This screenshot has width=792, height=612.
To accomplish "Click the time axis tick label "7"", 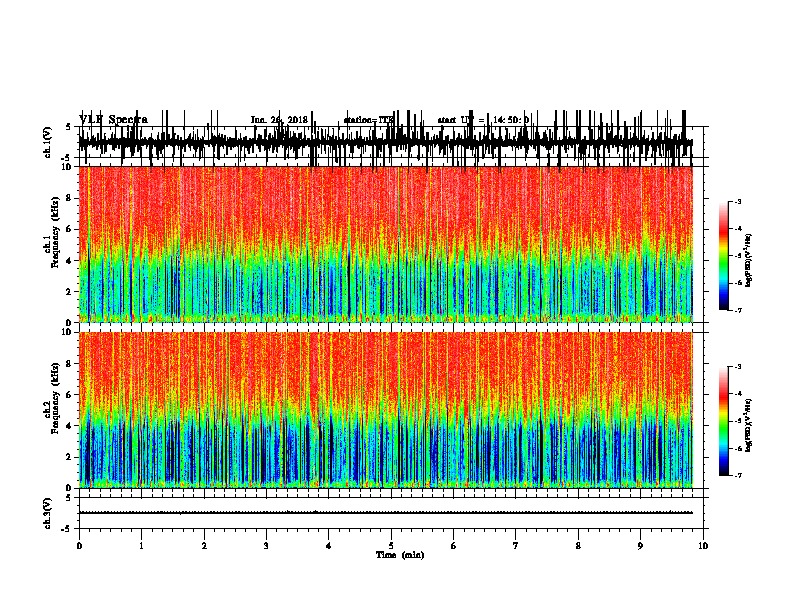I will point(516,546).
